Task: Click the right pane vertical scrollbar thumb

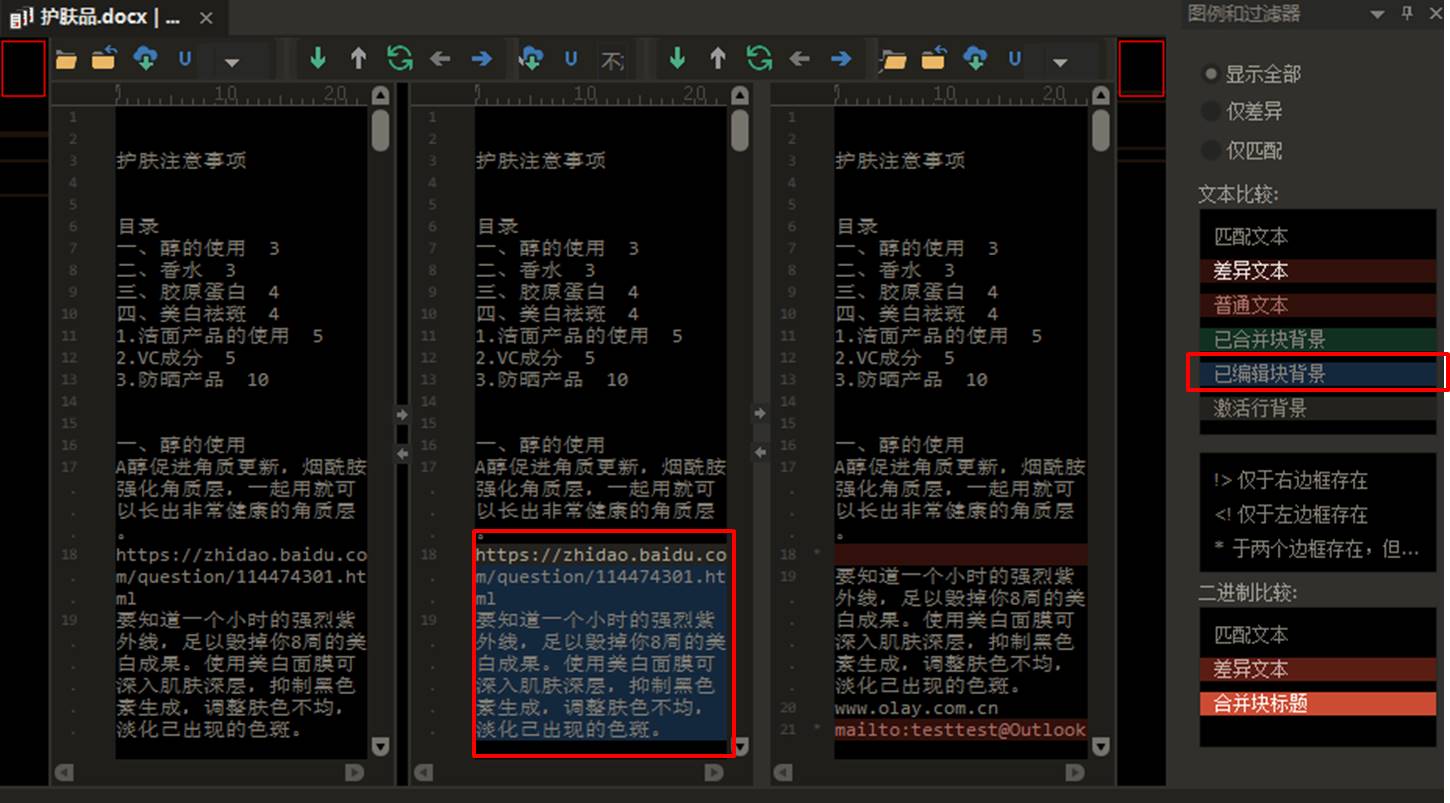Action: (1100, 130)
